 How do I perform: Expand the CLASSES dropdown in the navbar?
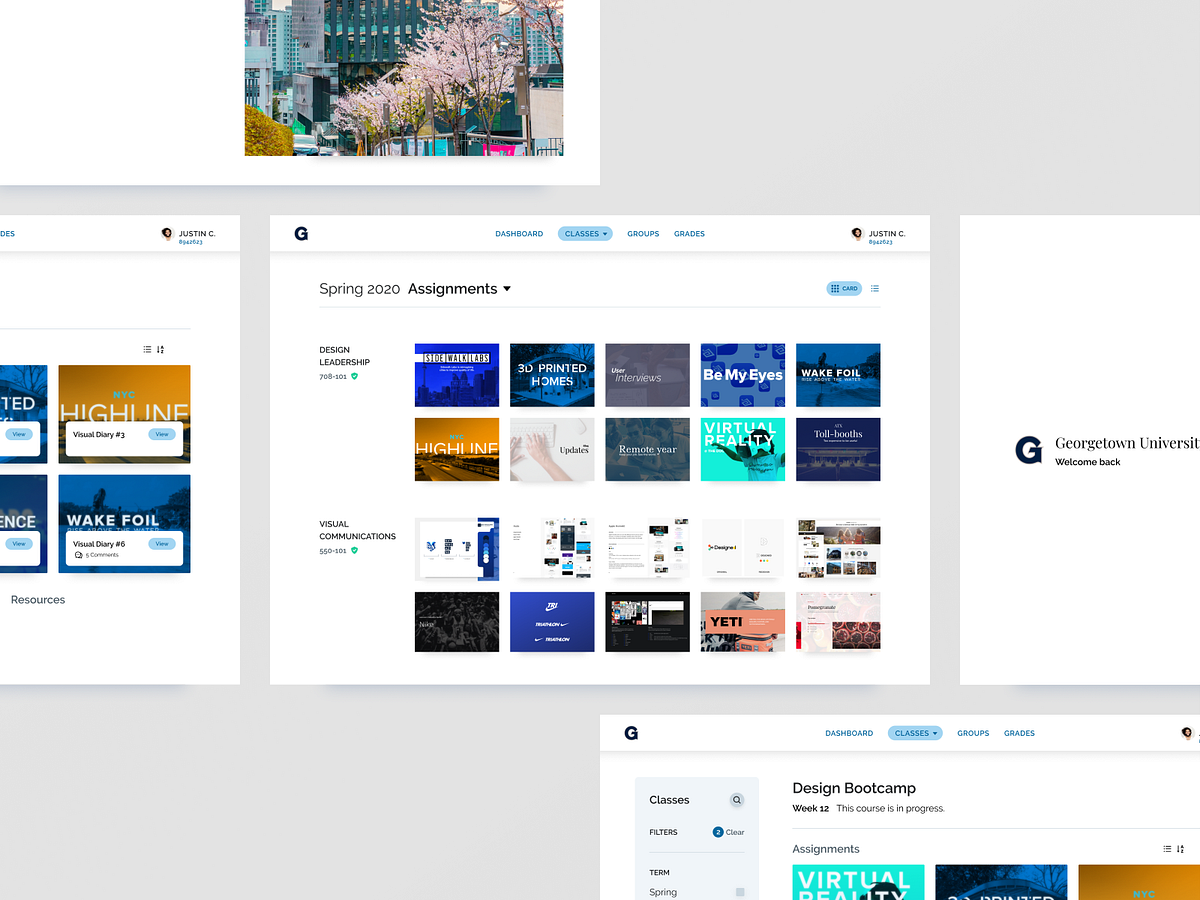(585, 233)
